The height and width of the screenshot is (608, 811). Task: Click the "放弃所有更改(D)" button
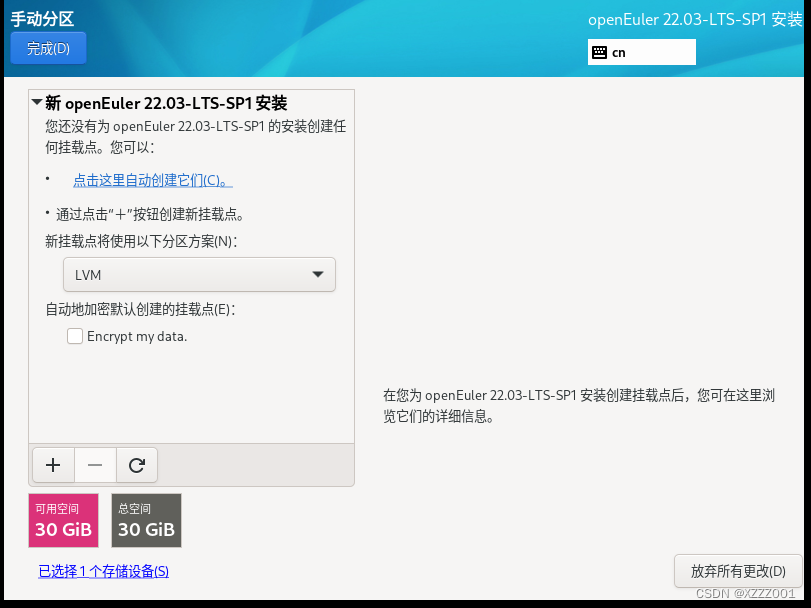click(x=738, y=571)
